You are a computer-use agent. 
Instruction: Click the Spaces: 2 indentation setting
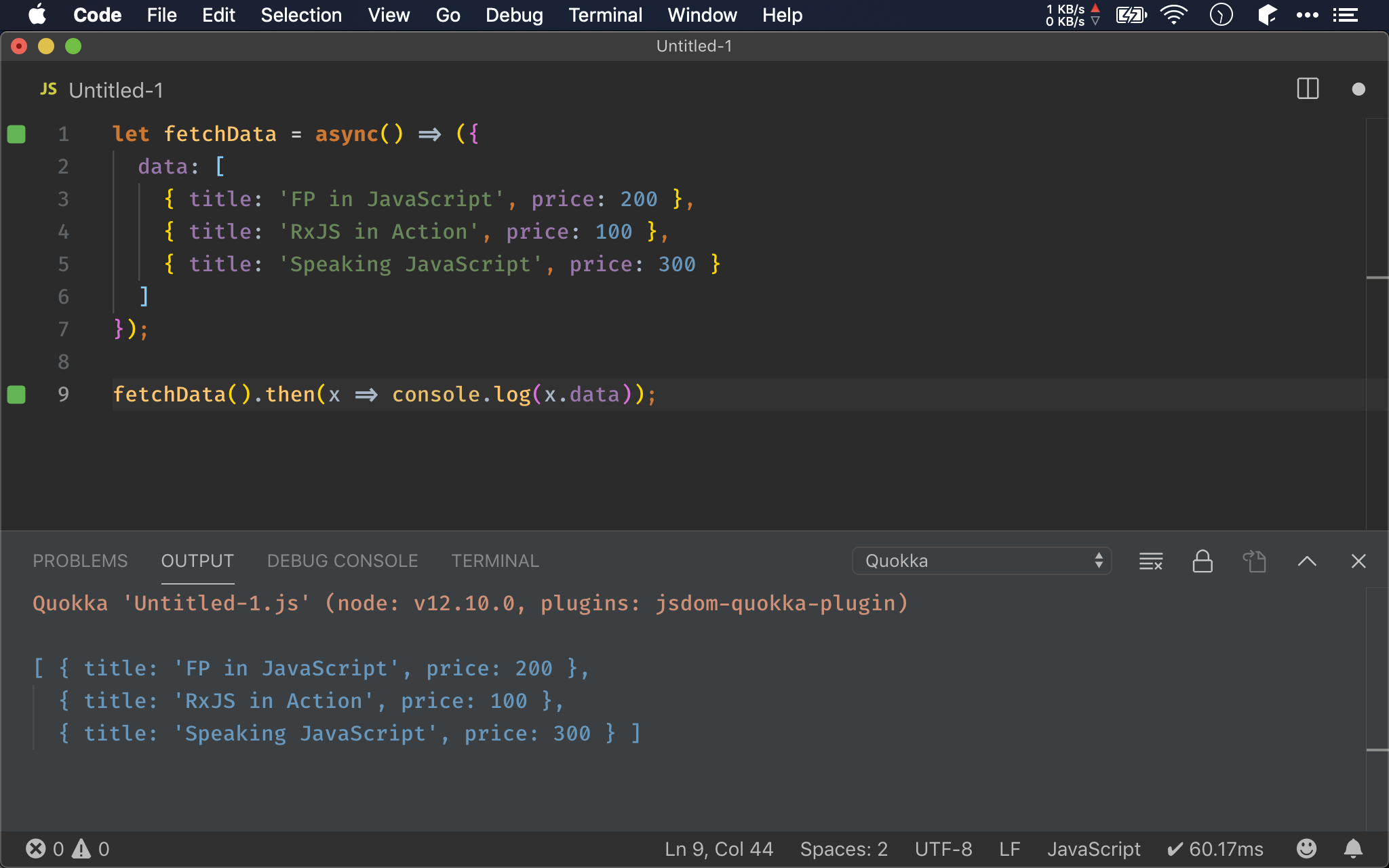(x=844, y=849)
